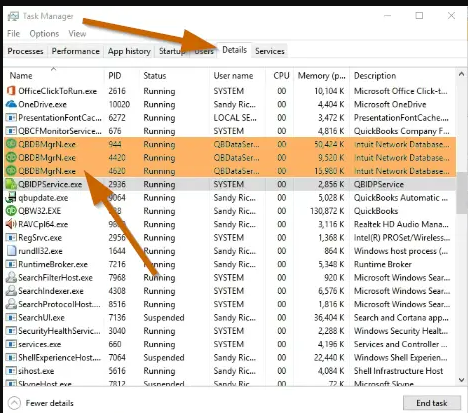Click the ShellExperienceHost icon

click(11, 358)
